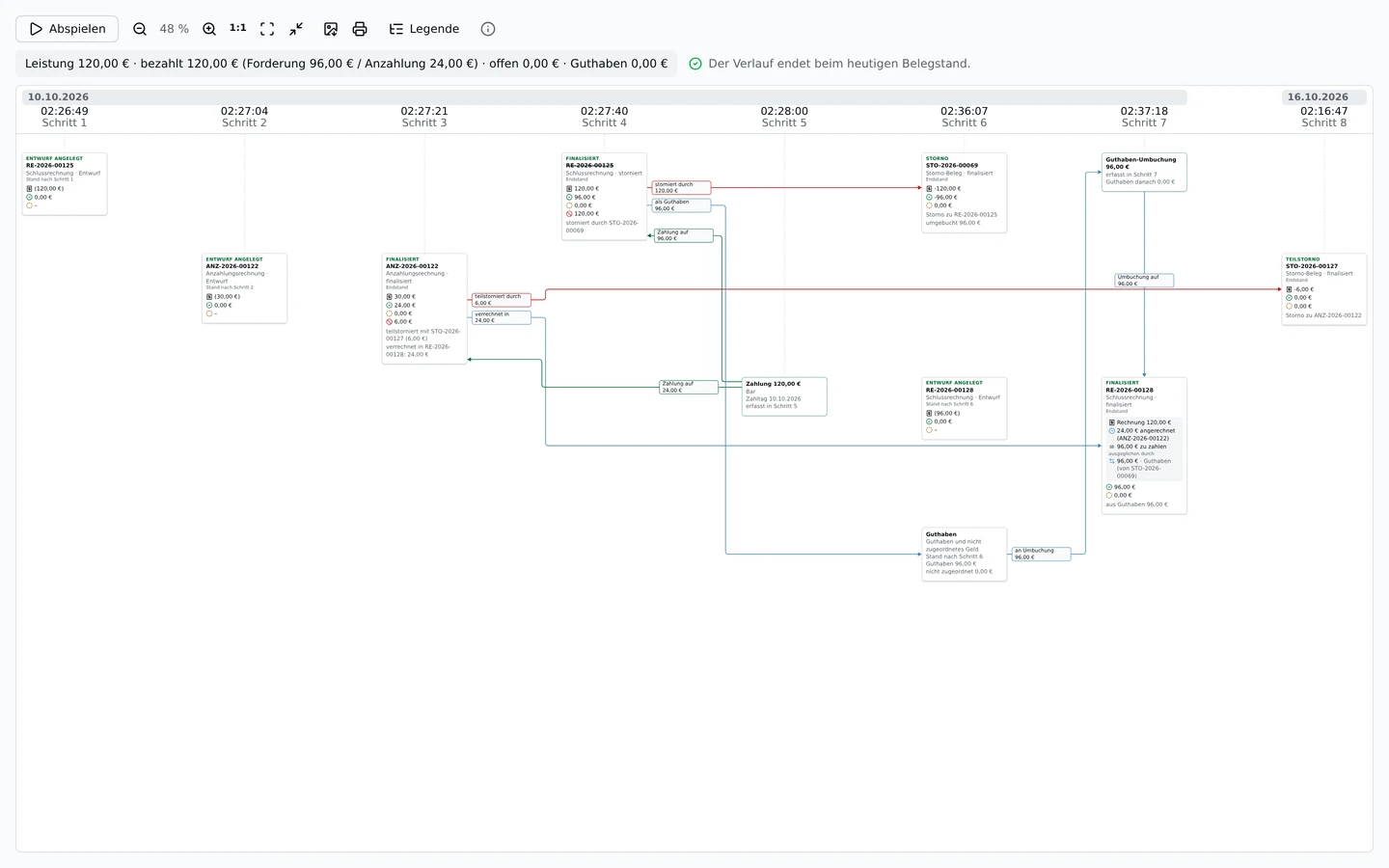Open the finalized RE-2026-00128 card in Schritt 7
Screen dimensions: 1389x868
[x=1144, y=446]
